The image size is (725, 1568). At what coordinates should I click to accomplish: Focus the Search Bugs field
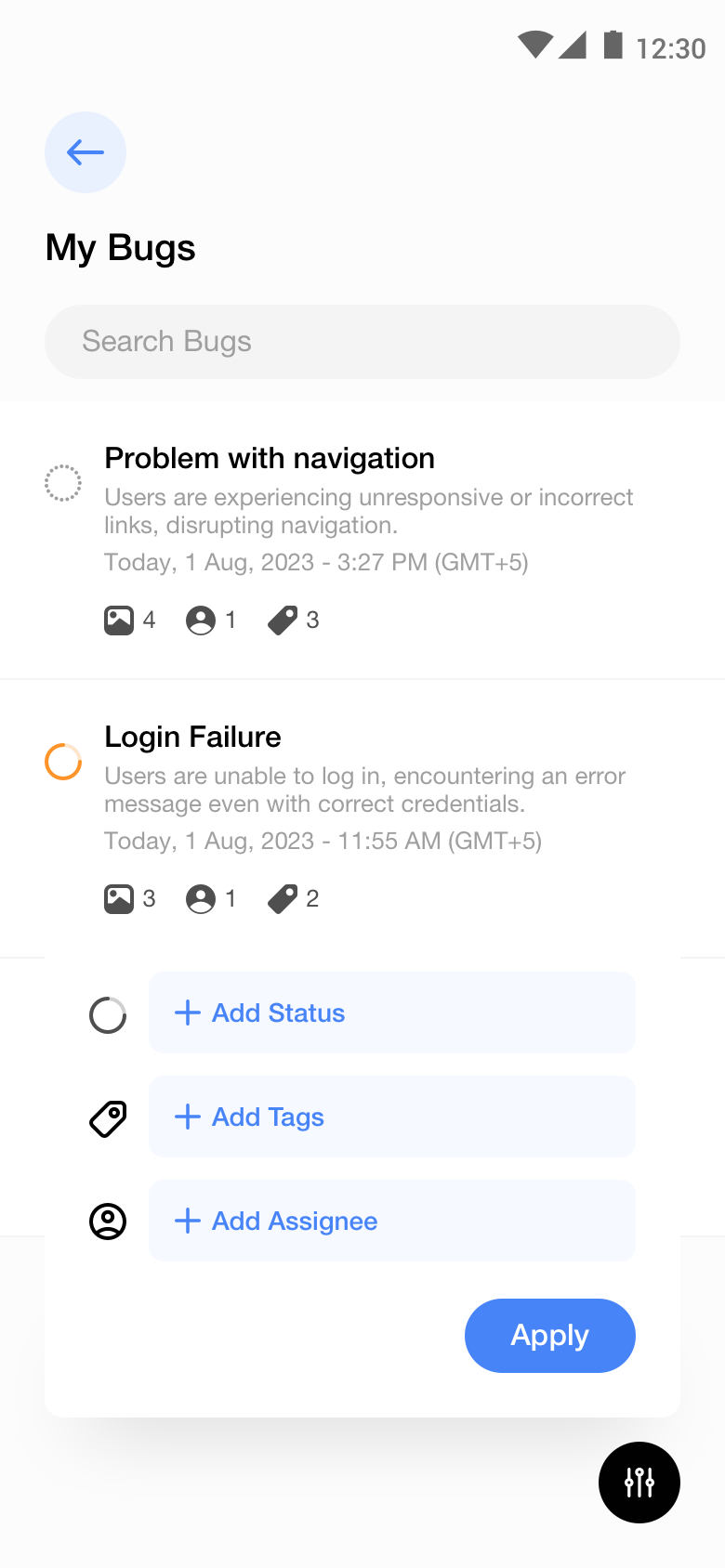[x=362, y=342]
